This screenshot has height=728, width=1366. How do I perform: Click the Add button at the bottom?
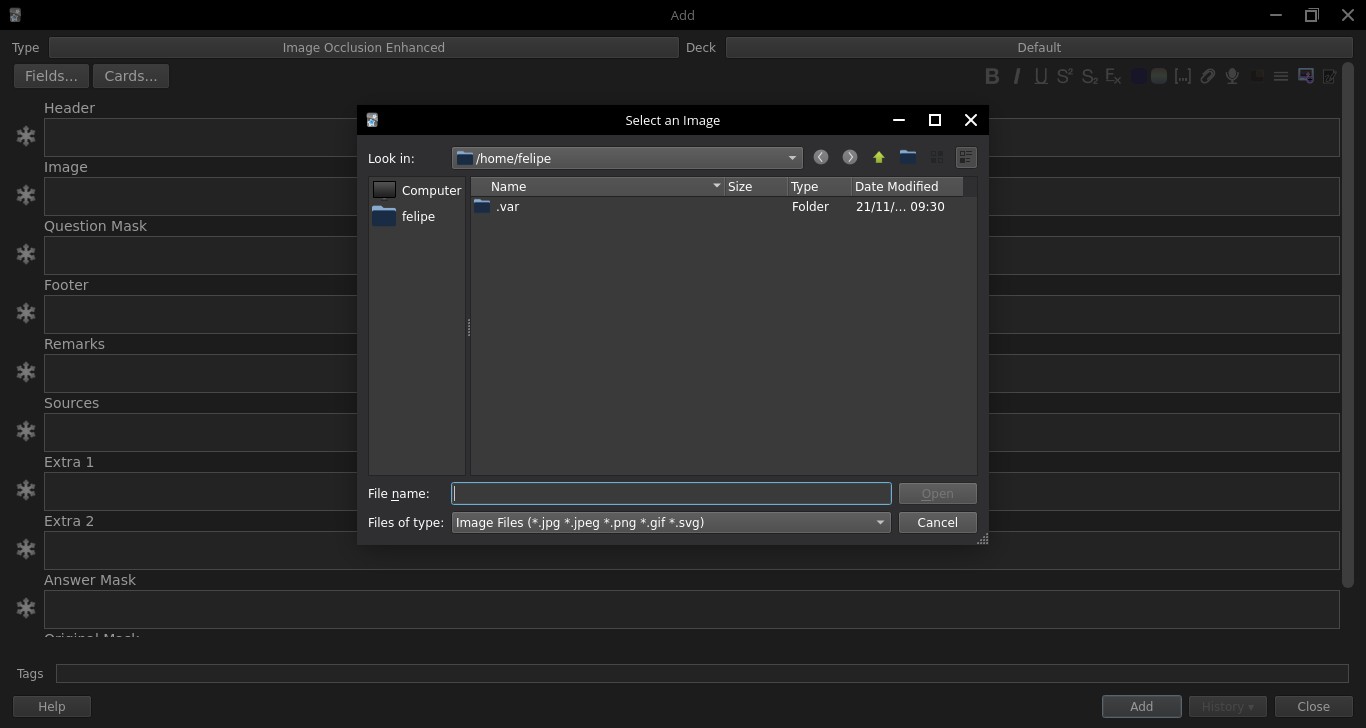[1141, 706]
